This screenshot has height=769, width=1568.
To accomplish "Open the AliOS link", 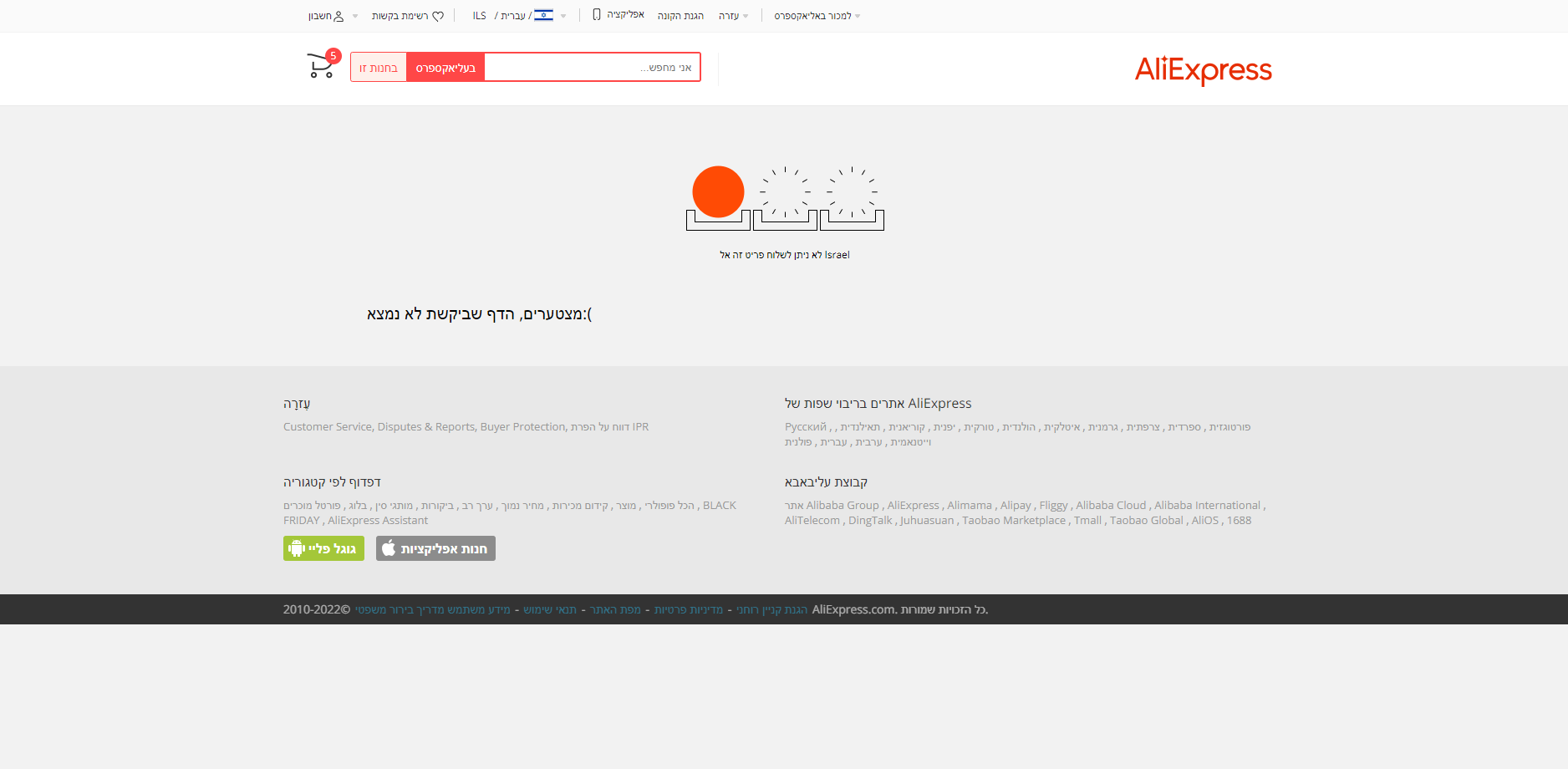I will point(1205,520).
